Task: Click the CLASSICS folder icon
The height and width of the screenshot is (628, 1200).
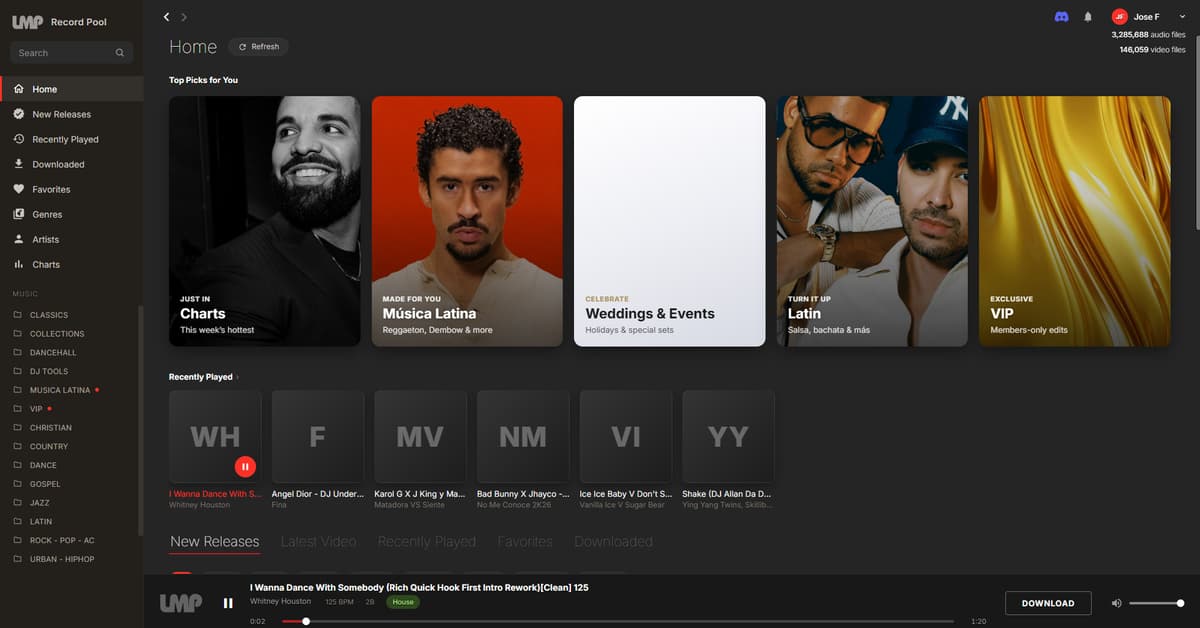Action: tap(17, 315)
